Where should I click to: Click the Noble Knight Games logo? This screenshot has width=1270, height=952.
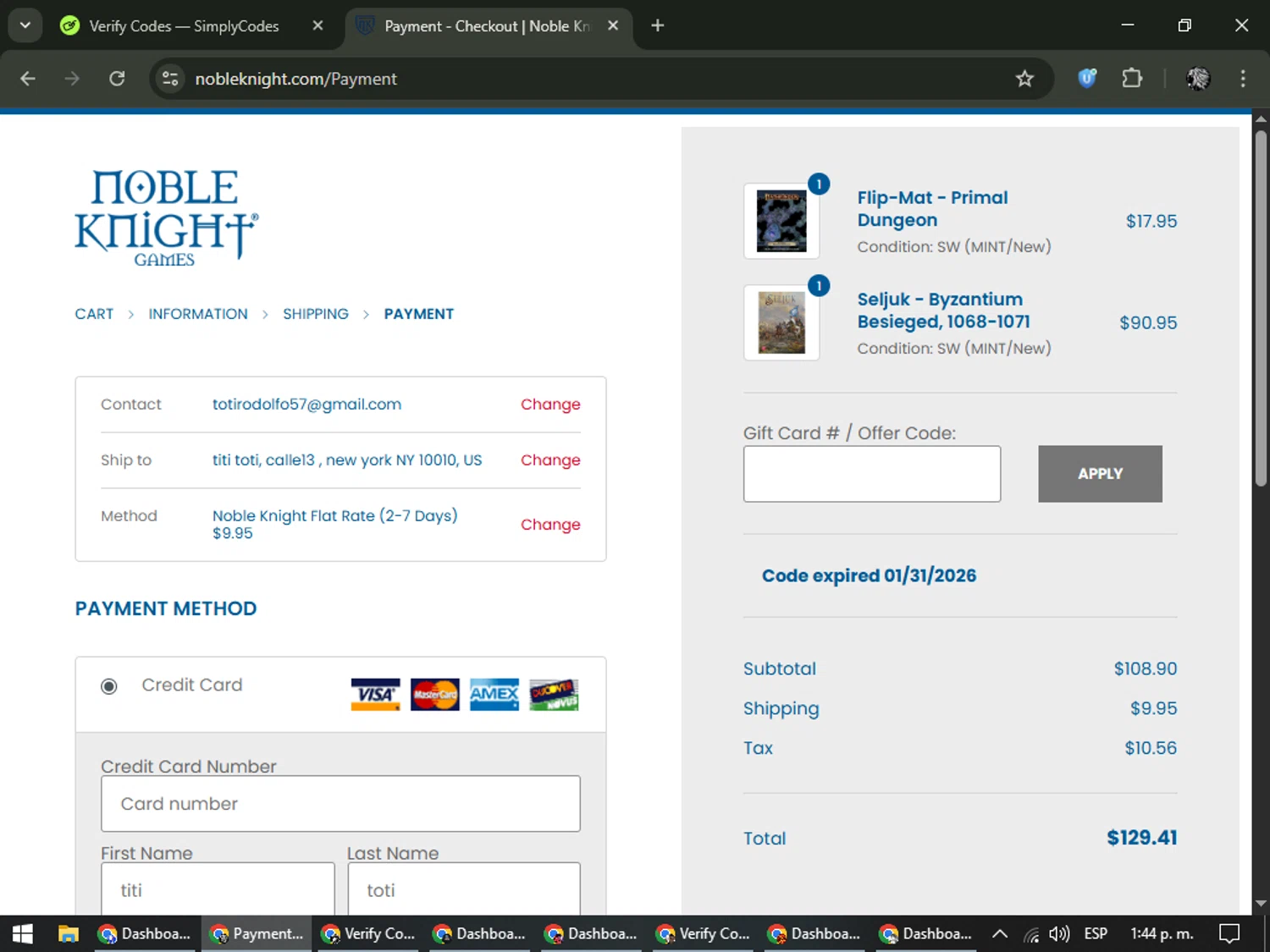167,218
